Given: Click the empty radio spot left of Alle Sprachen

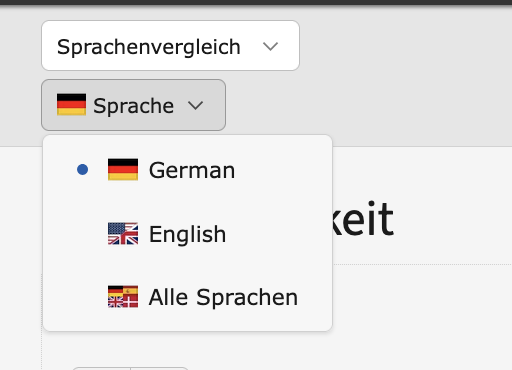Looking at the screenshot, I should (82, 297).
